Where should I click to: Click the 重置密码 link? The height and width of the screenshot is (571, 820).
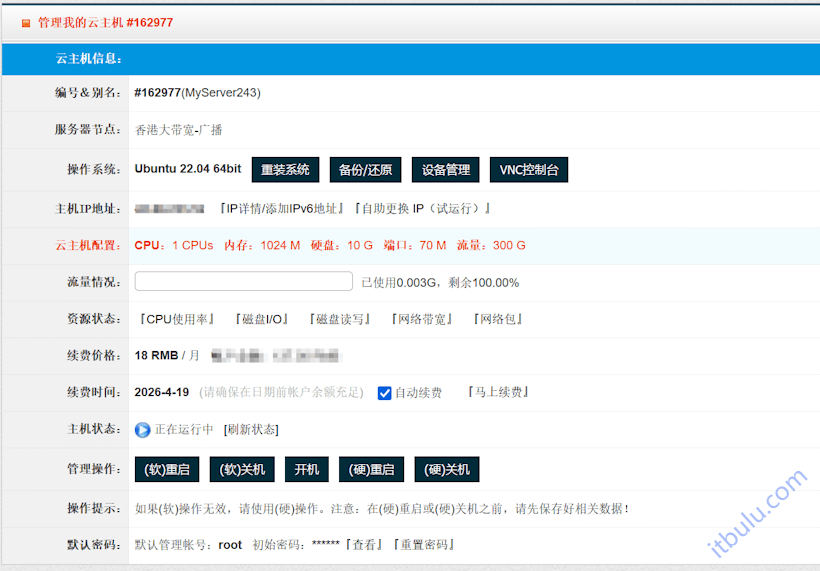click(424, 545)
